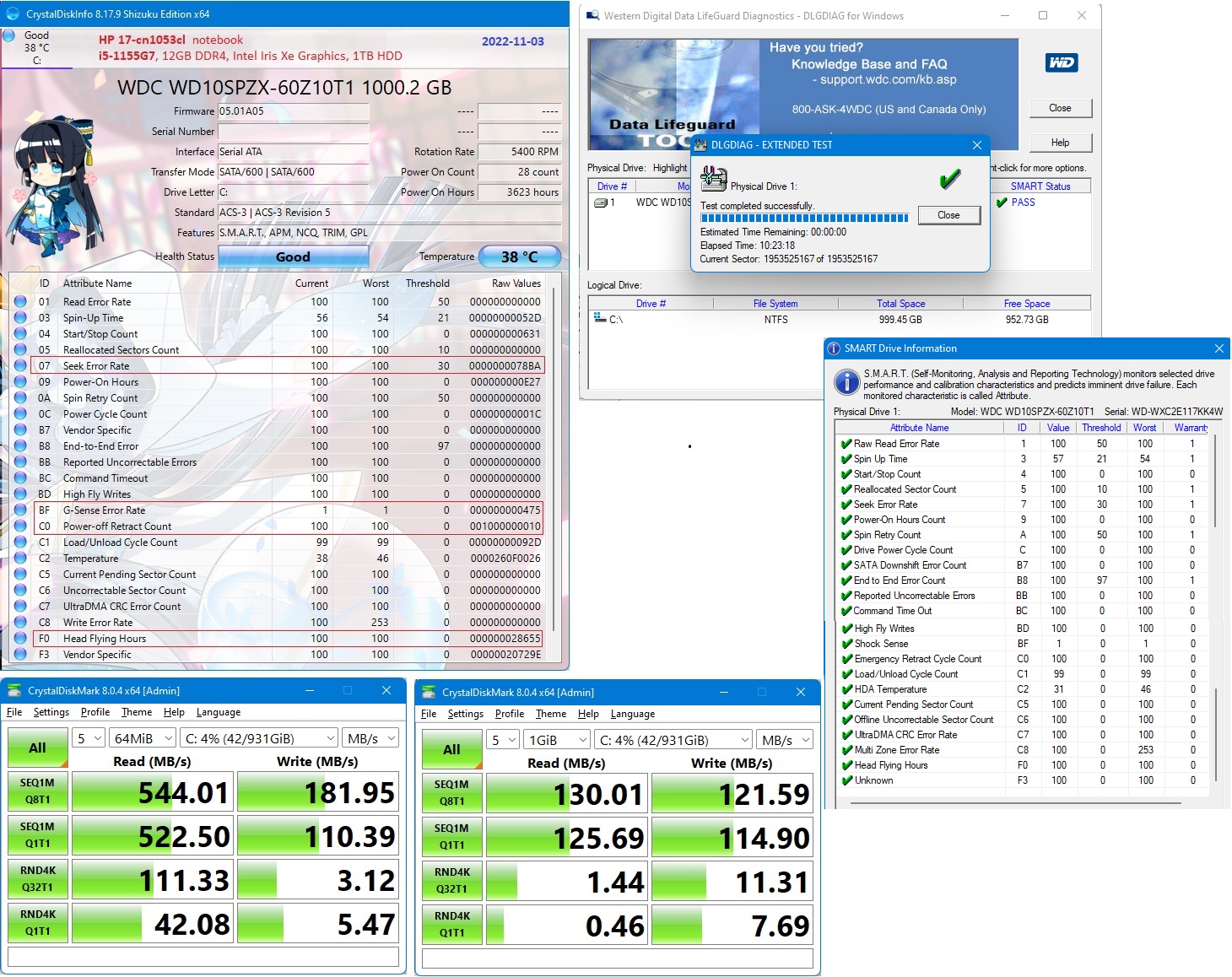Select the orb for Reallocated Sectors Count
This screenshot has height=977, width=1232.
tap(20, 349)
